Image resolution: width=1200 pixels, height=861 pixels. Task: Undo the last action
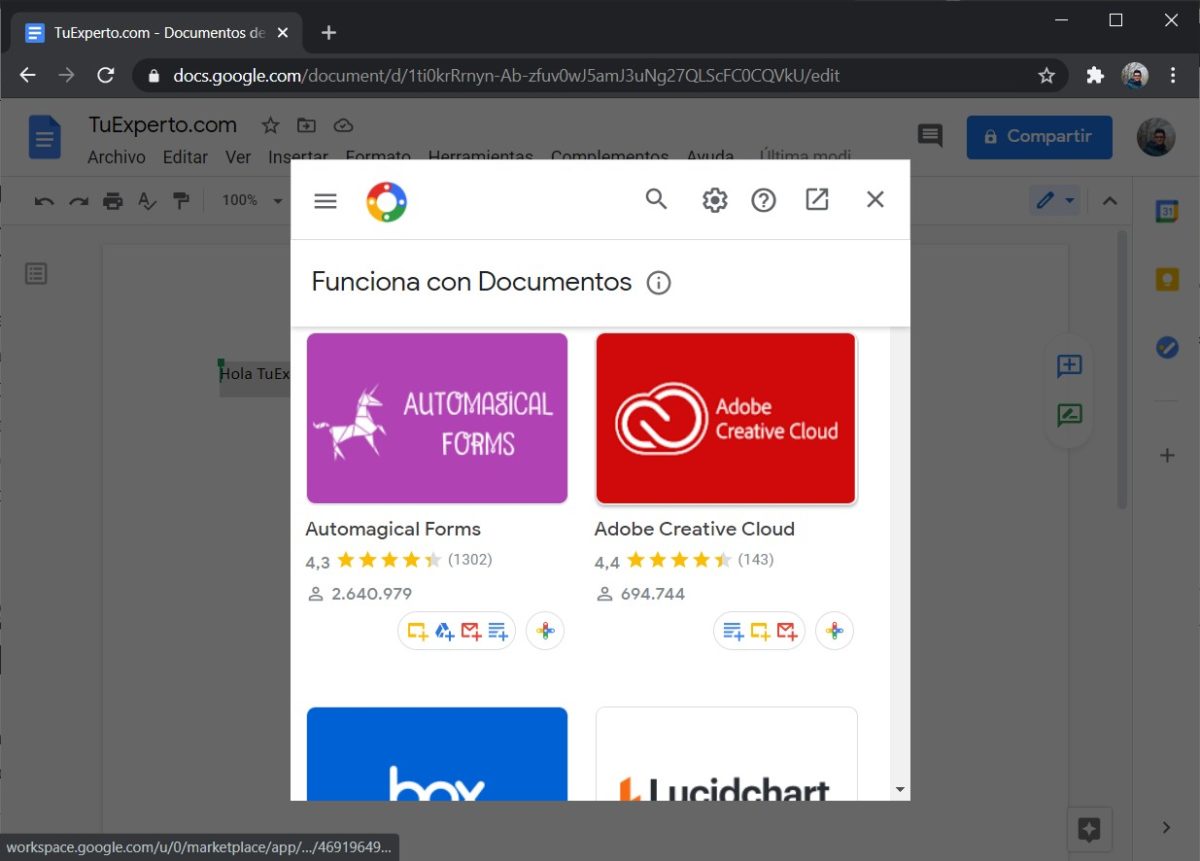[x=44, y=201]
